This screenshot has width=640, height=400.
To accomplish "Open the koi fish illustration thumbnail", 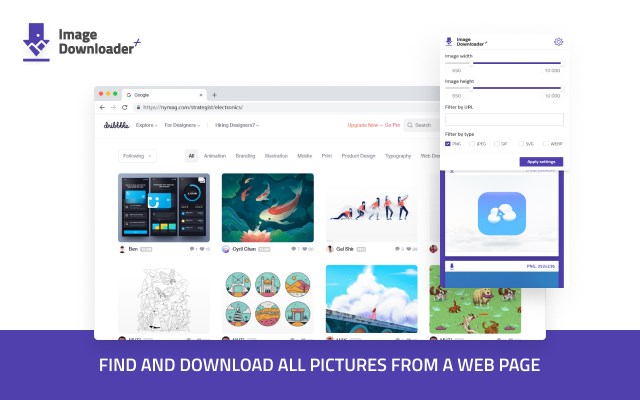I will tap(268, 208).
